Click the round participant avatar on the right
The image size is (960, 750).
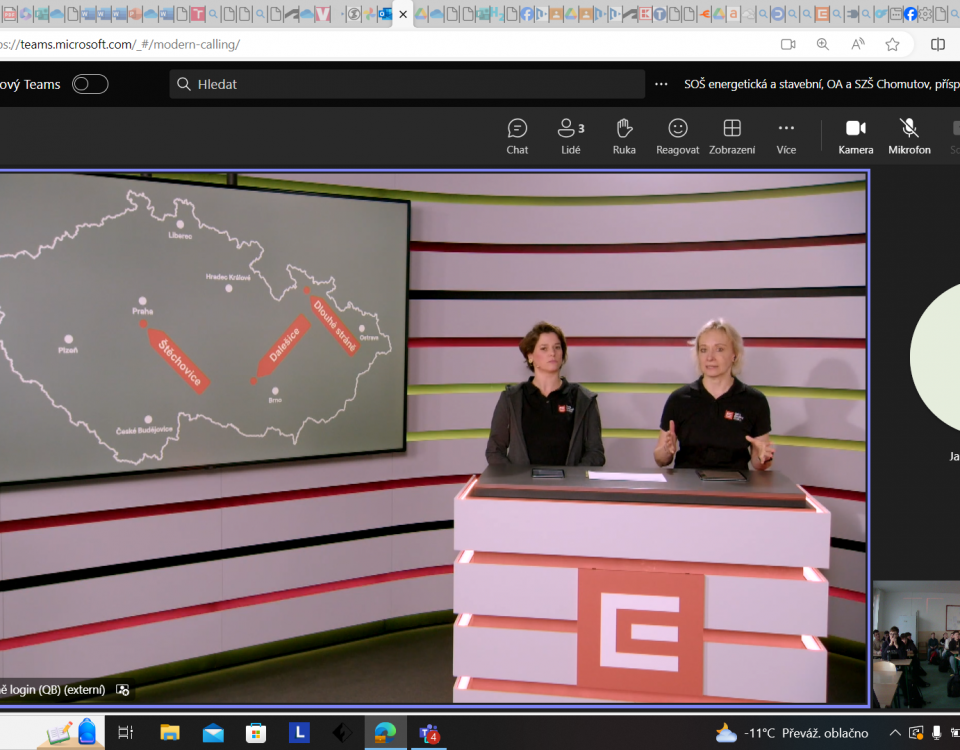point(936,358)
